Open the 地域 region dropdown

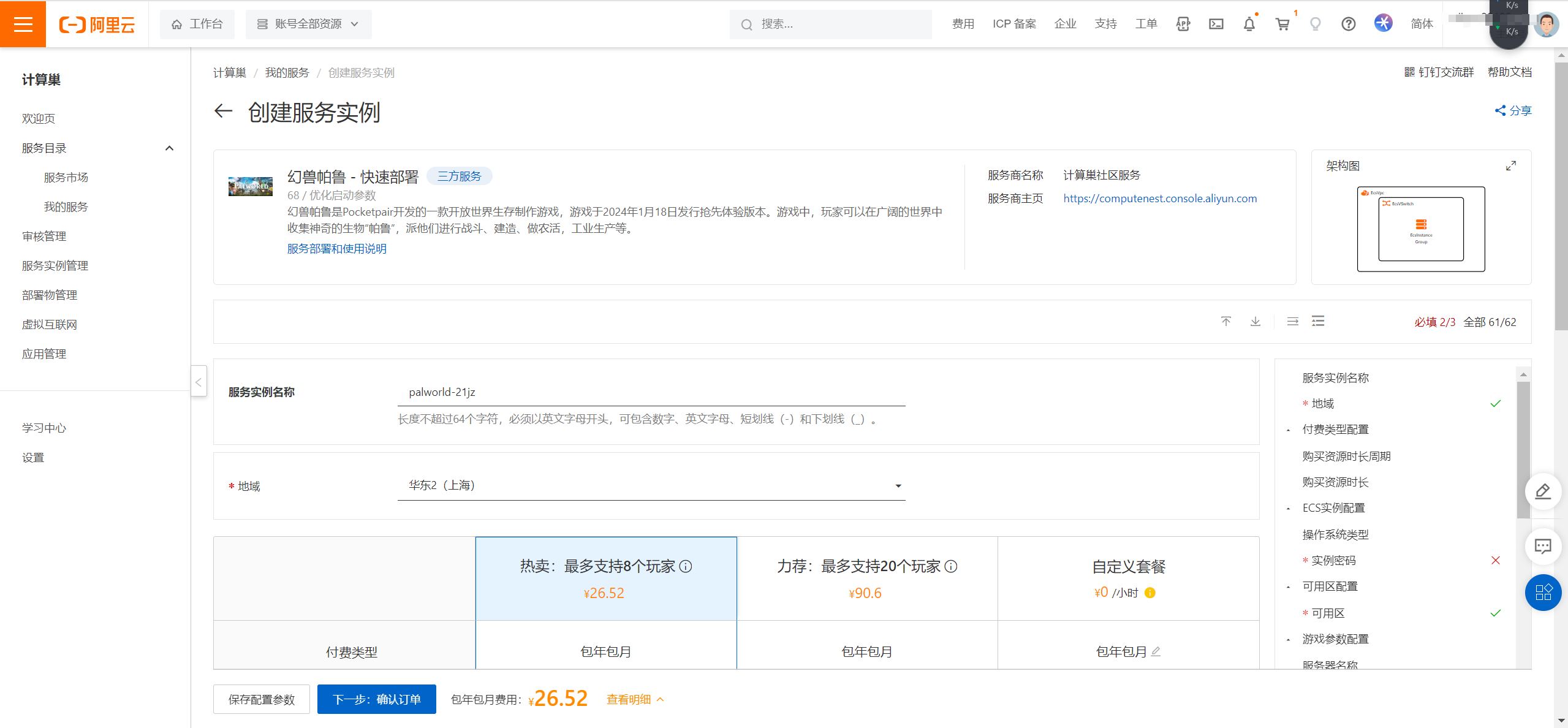651,485
